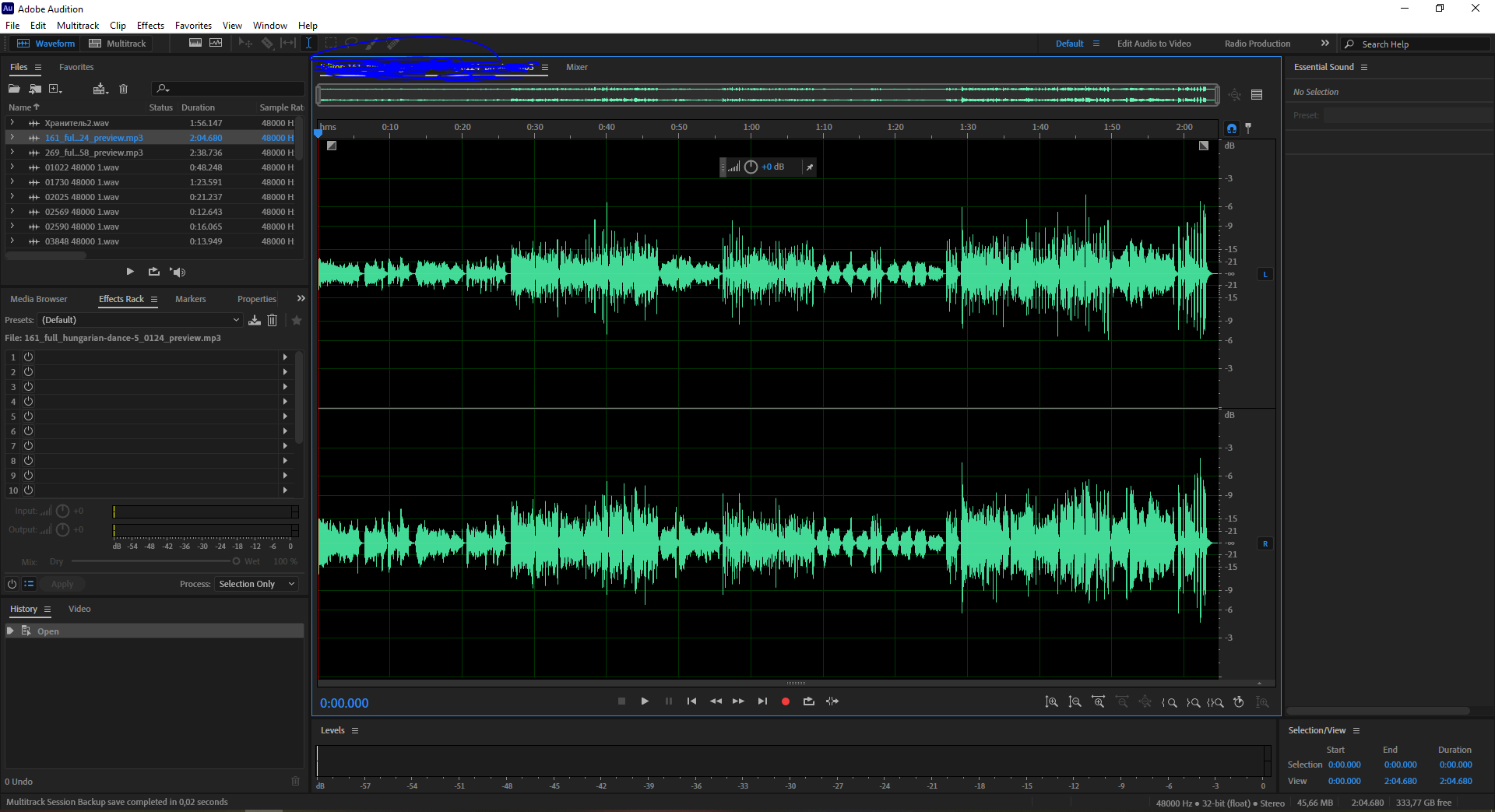This screenshot has width=1495, height=812.
Task: Click the Zoom In Amplitude icon
Action: [1051, 702]
